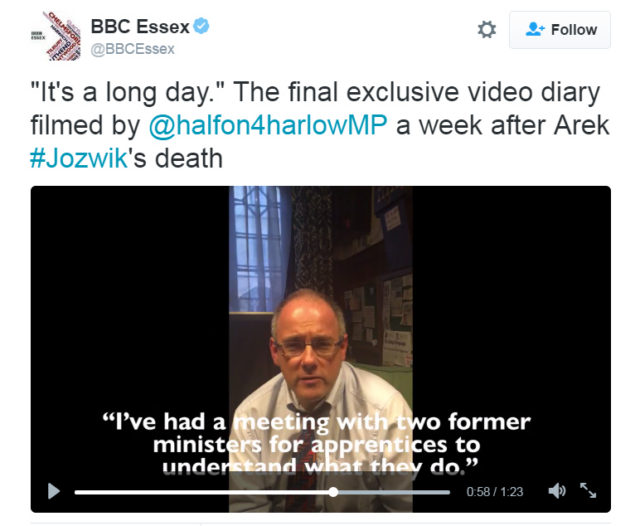Click the video progress slider handle
640x526 pixels.
click(x=333, y=492)
